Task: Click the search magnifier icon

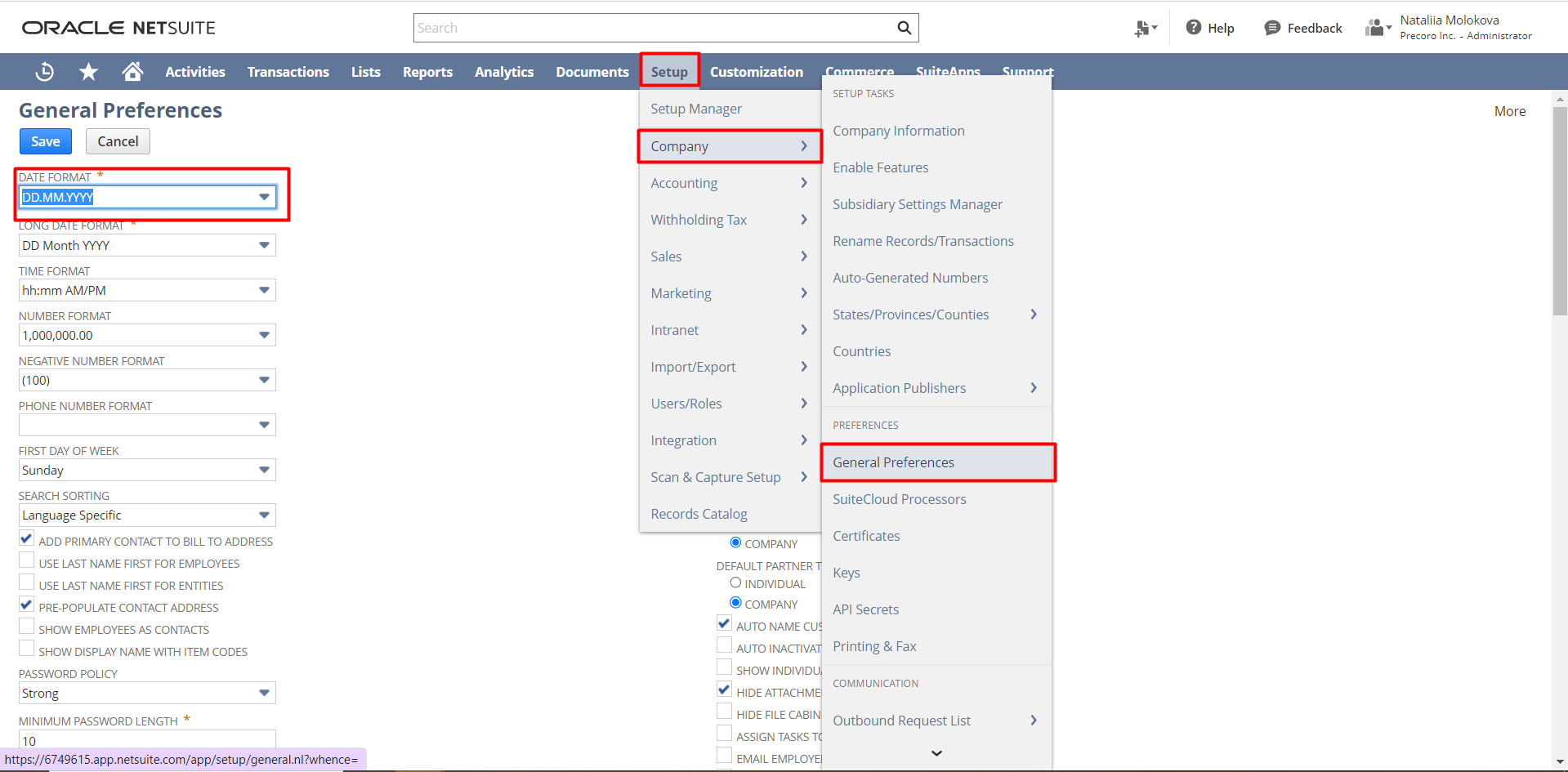Action: 904,27
